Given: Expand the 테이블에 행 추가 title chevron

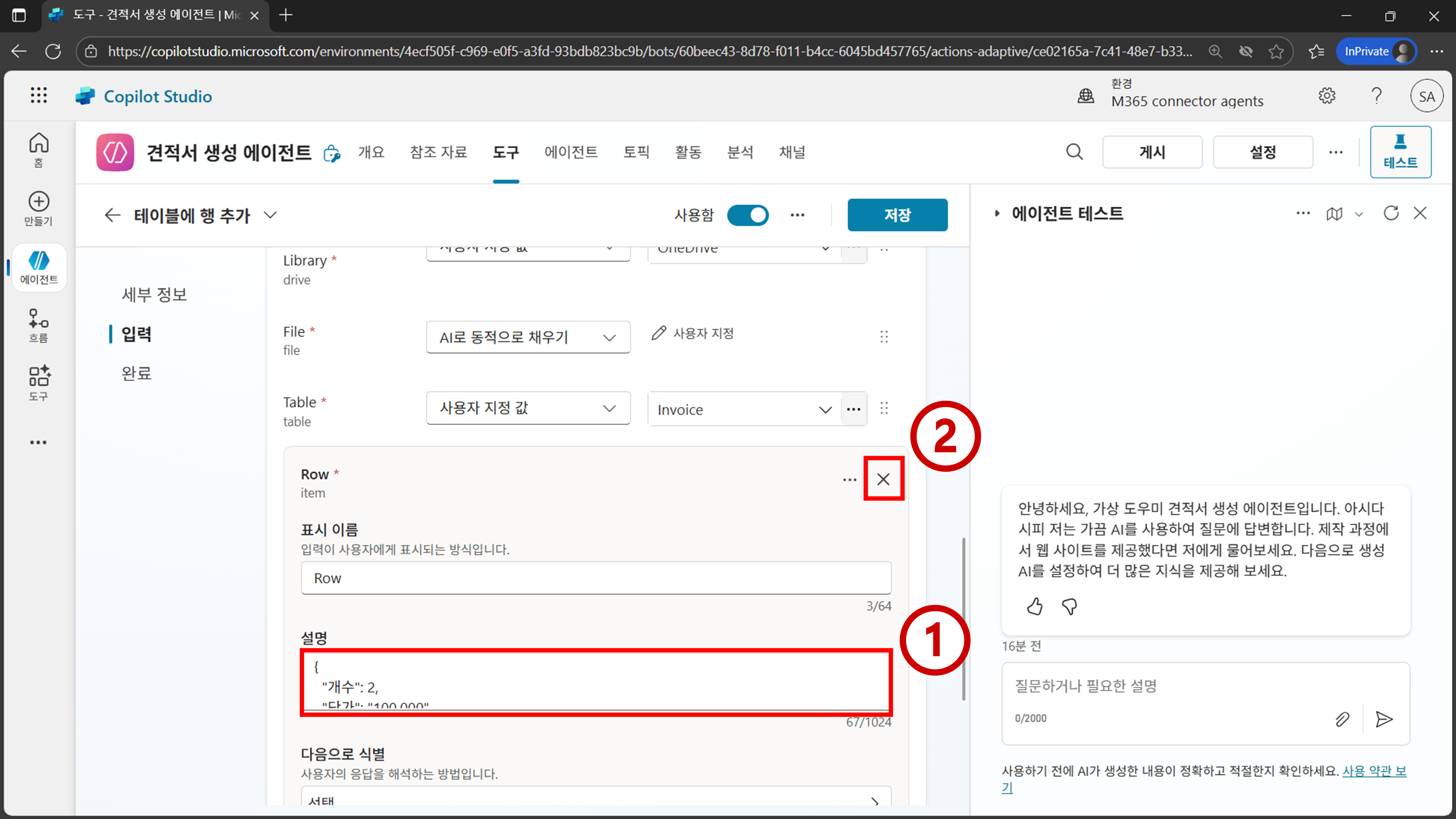Looking at the screenshot, I should click(271, 215).
